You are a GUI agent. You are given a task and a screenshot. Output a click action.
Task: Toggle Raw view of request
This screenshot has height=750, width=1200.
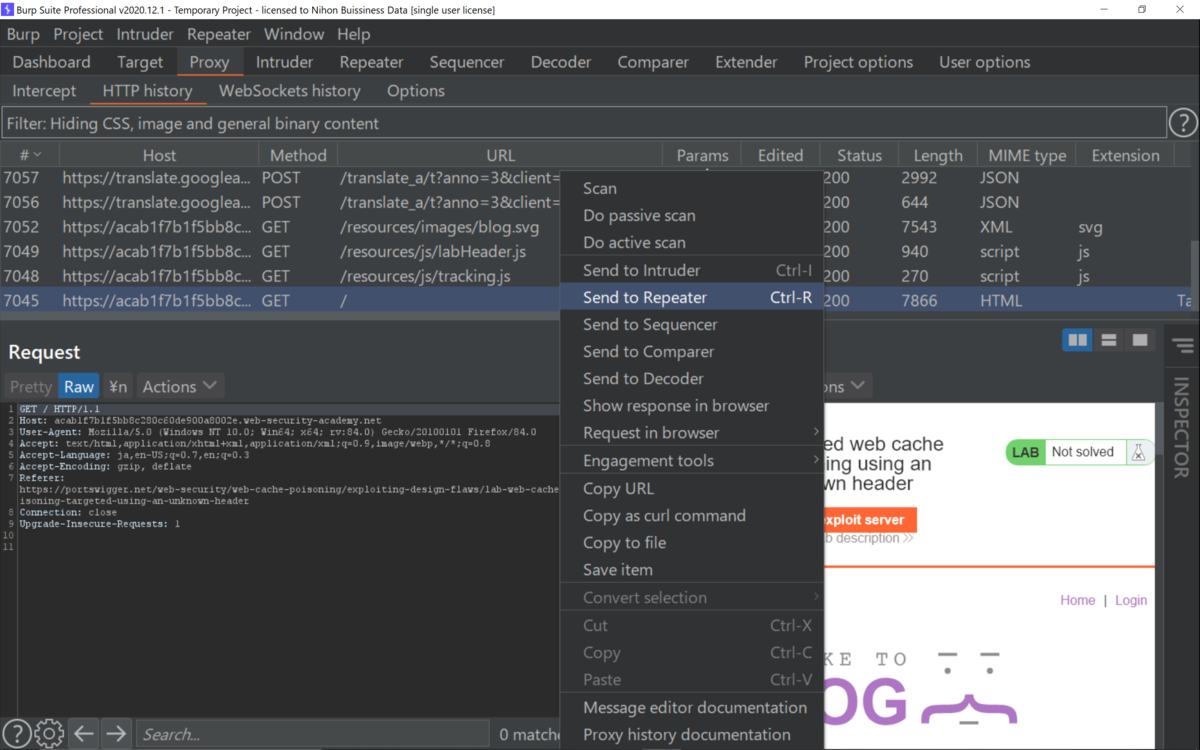[79, 387]
